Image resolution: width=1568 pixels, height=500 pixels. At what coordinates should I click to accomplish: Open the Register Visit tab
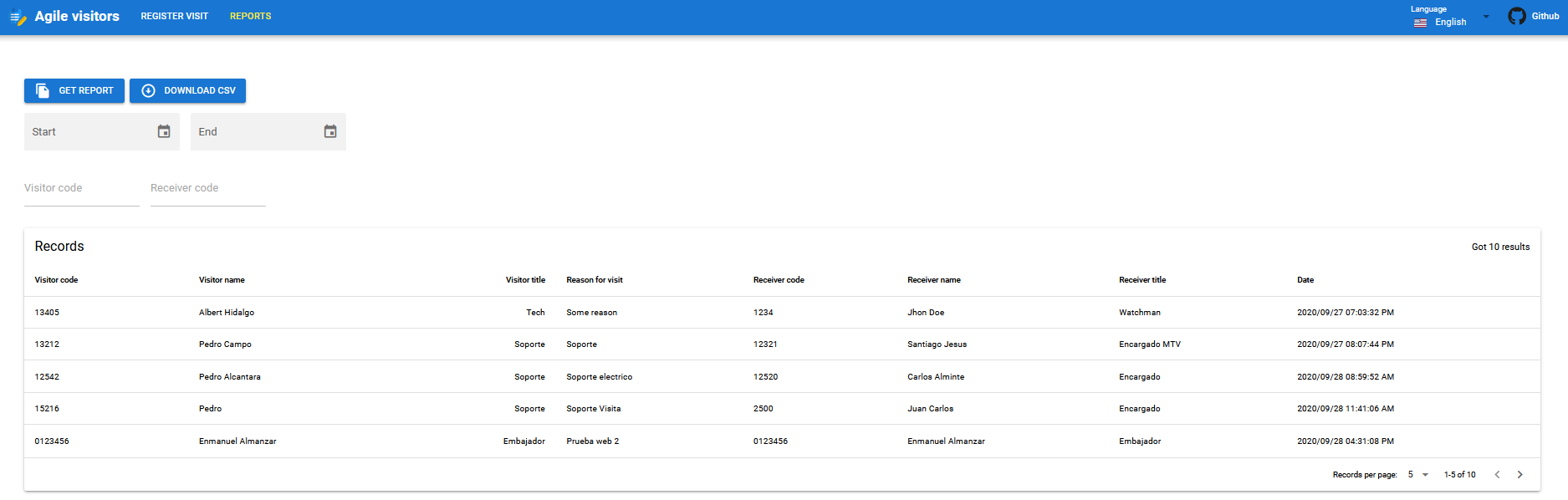click(174, 16)
